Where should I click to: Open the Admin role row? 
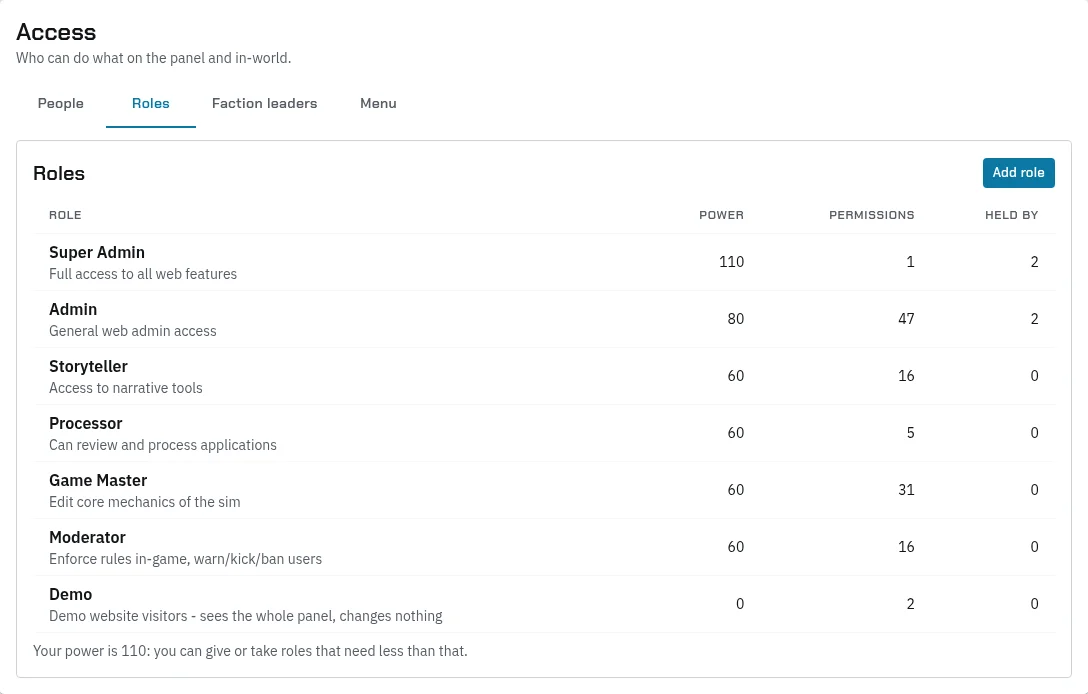[545, 319]
